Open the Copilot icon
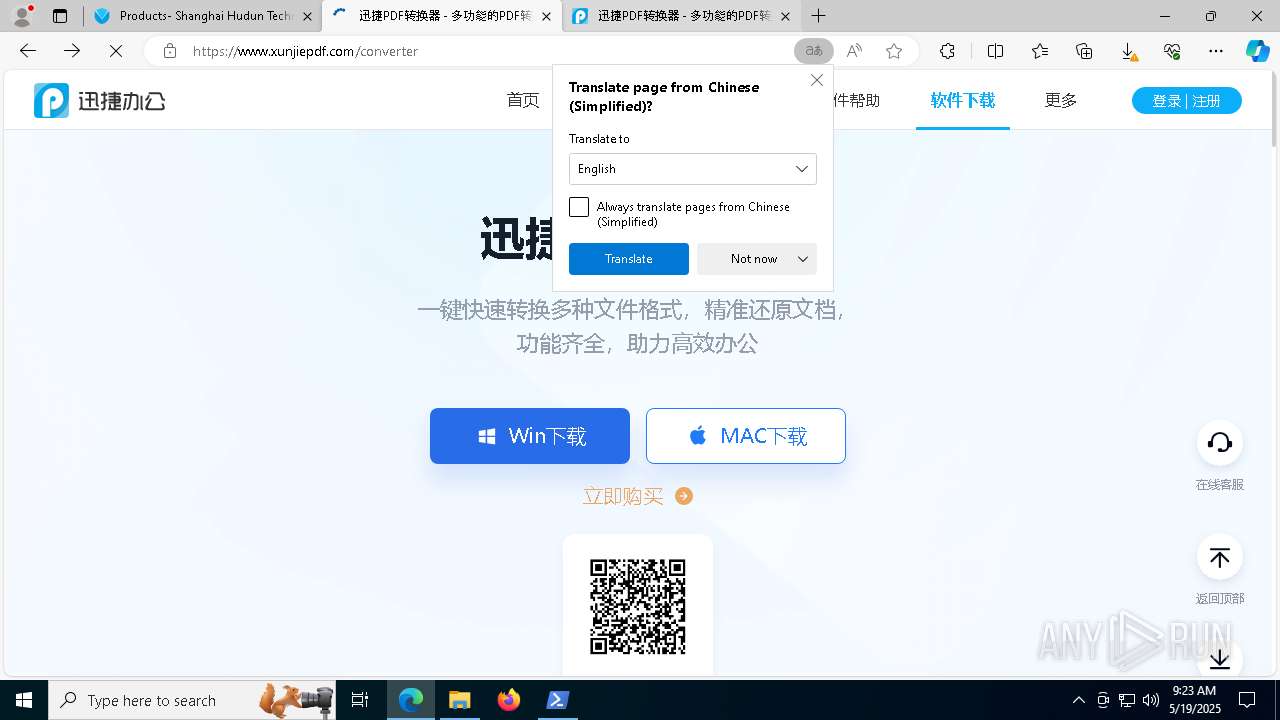This screenshot has height=720, width=1280. tap(1257, 51)
